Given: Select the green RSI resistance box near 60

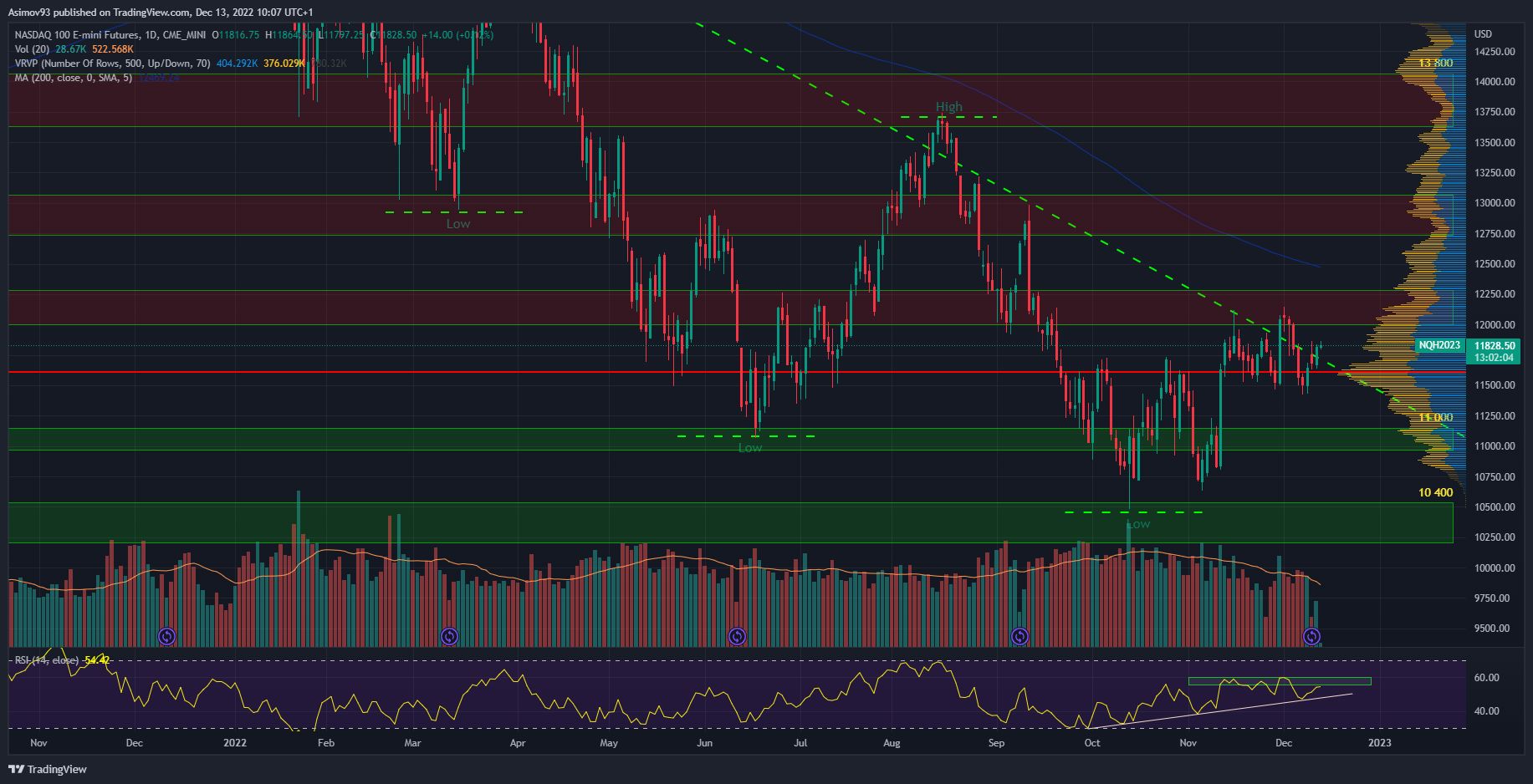Looking at the screenshot, I should pyautogui.click(x=1280, y=681).
